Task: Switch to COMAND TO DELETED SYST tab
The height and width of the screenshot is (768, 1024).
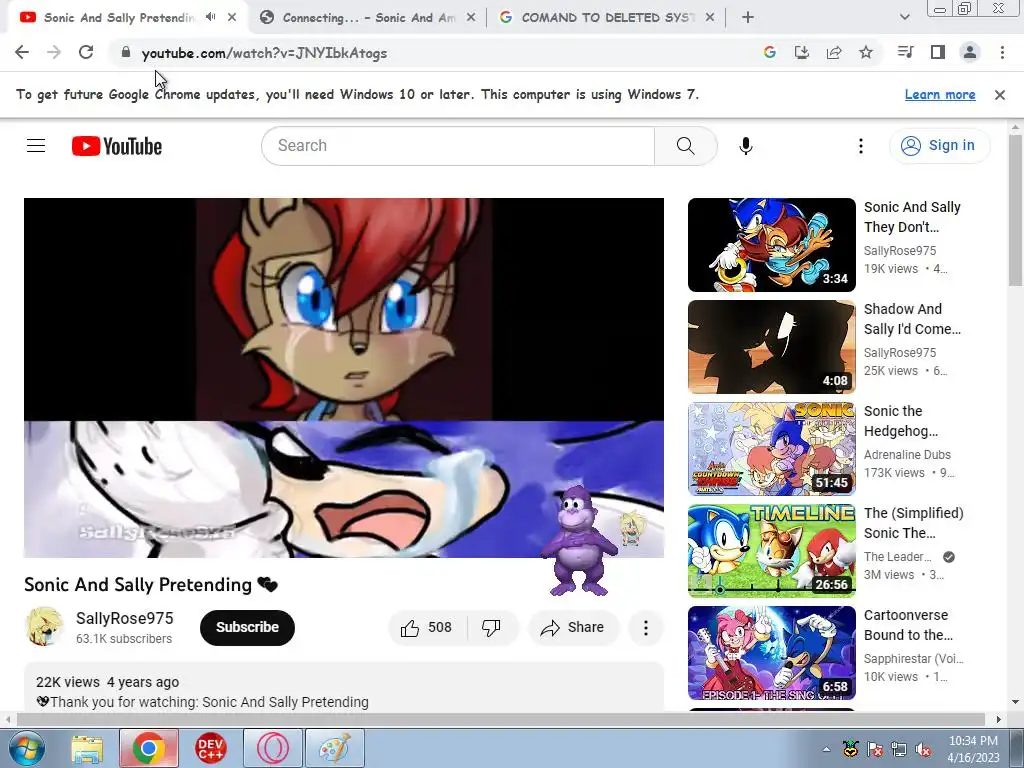Action: click(x=607, y=18)
